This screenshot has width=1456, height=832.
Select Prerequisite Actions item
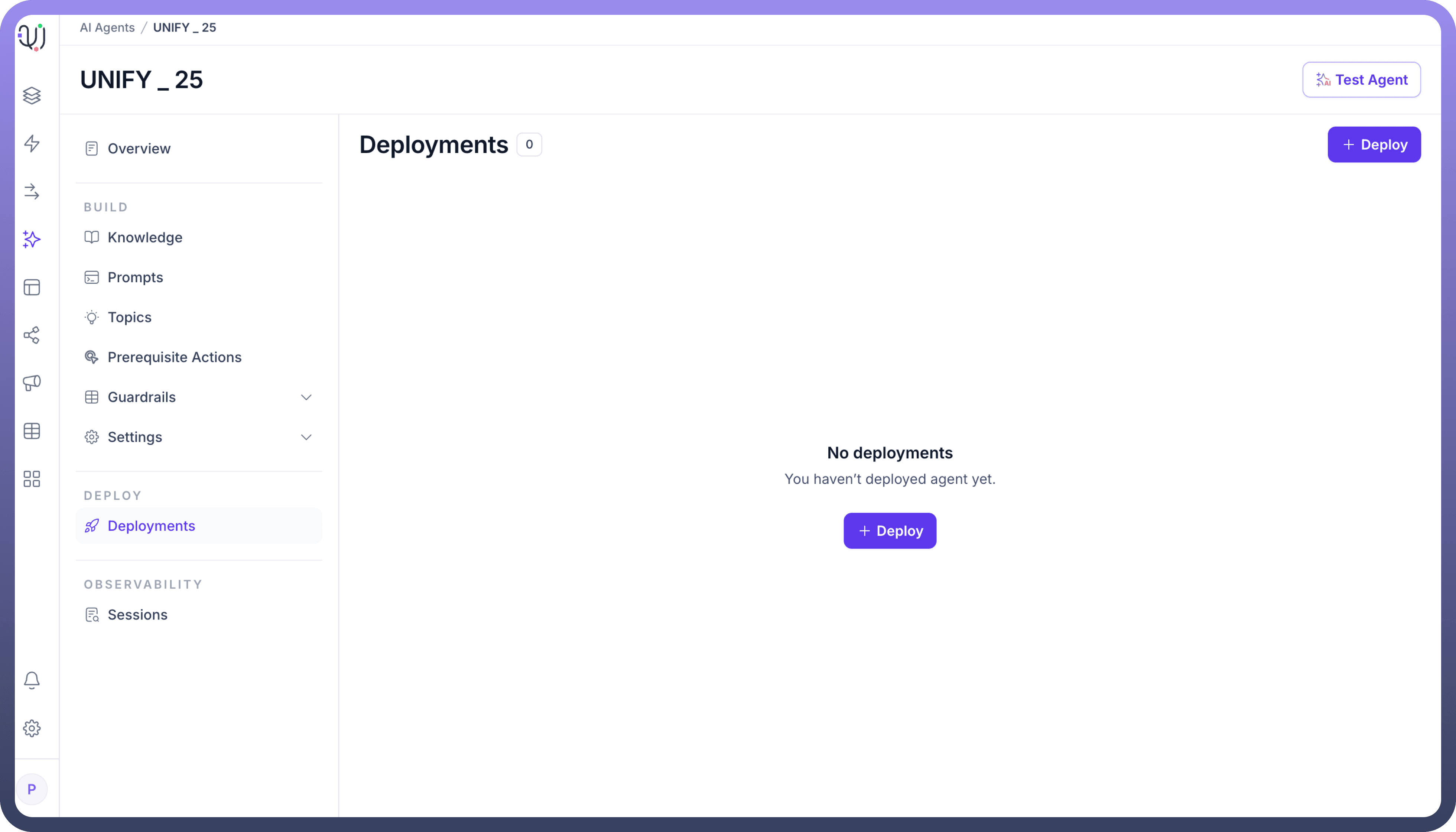174,357
